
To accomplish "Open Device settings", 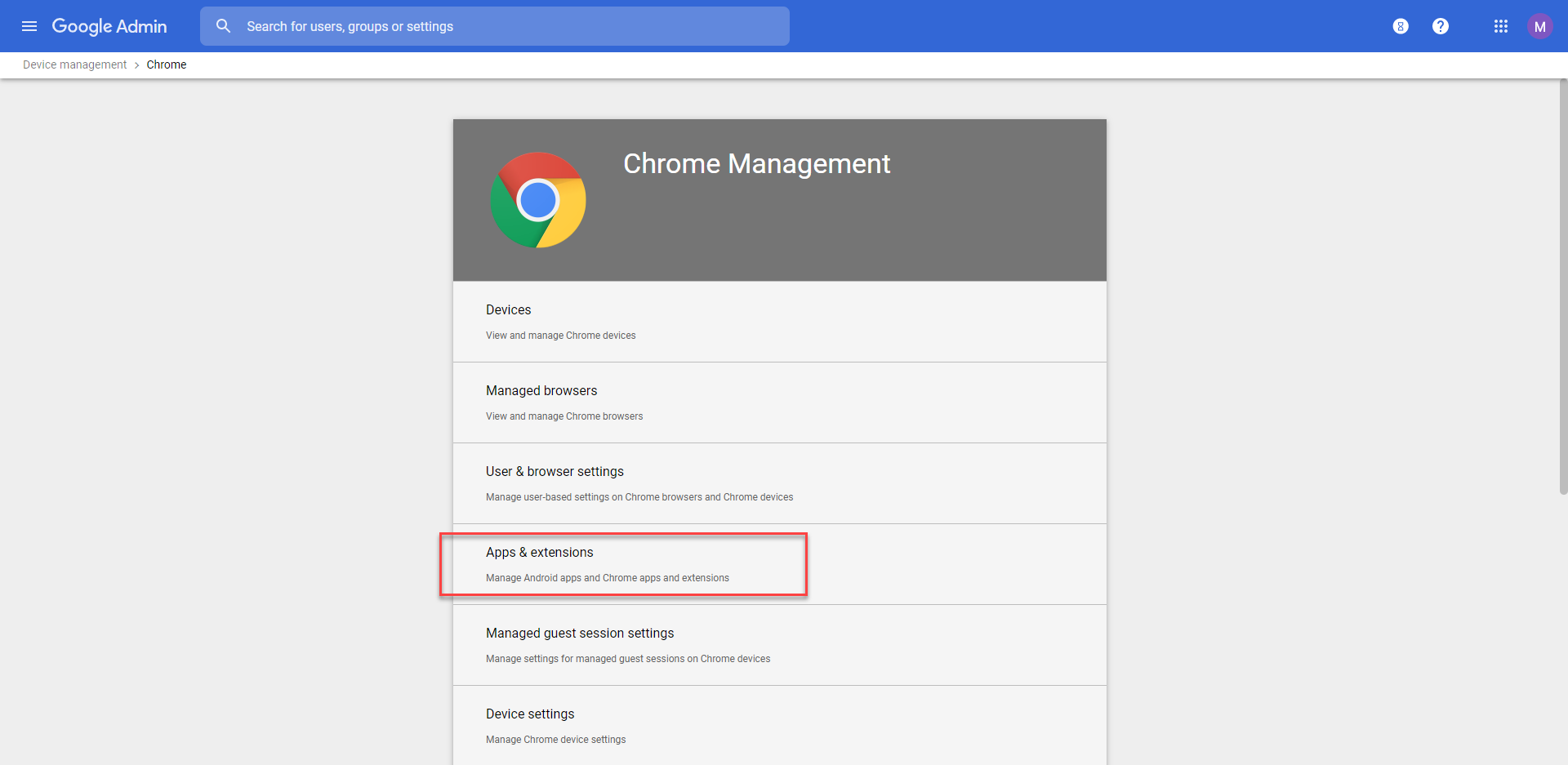I will click(780, 725).
